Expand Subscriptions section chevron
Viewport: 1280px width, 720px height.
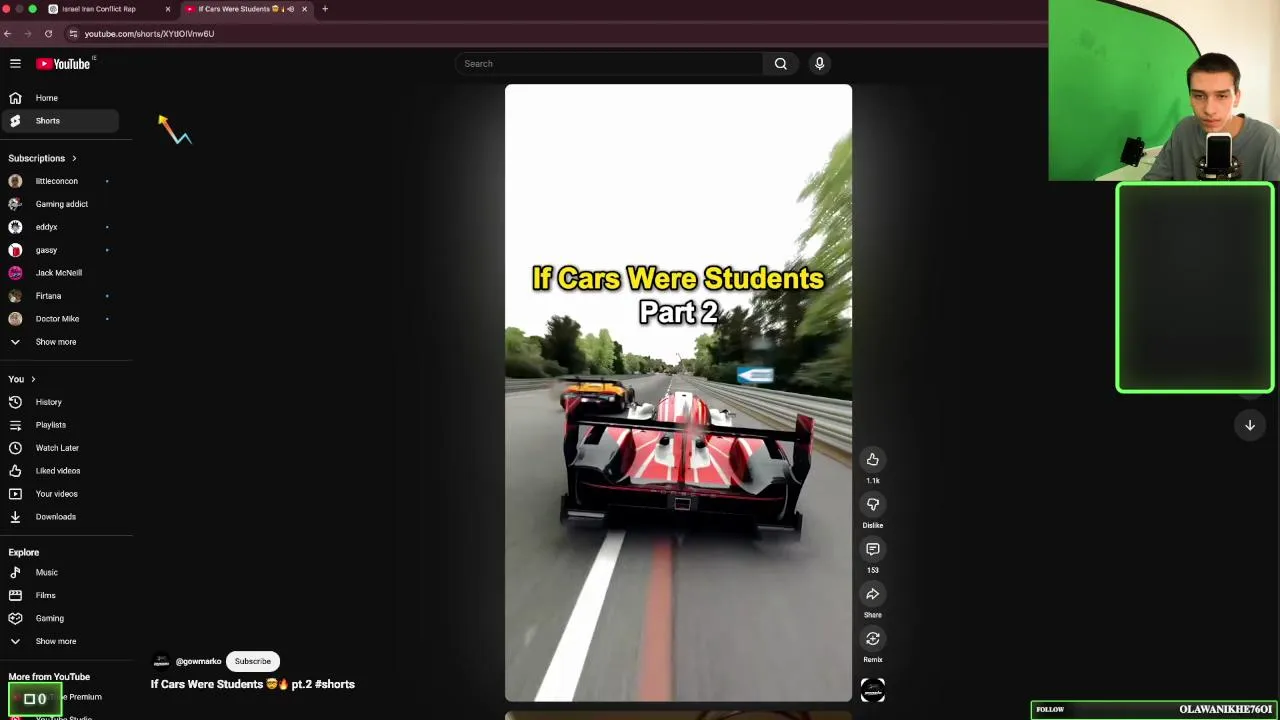(x=74, y=158)
